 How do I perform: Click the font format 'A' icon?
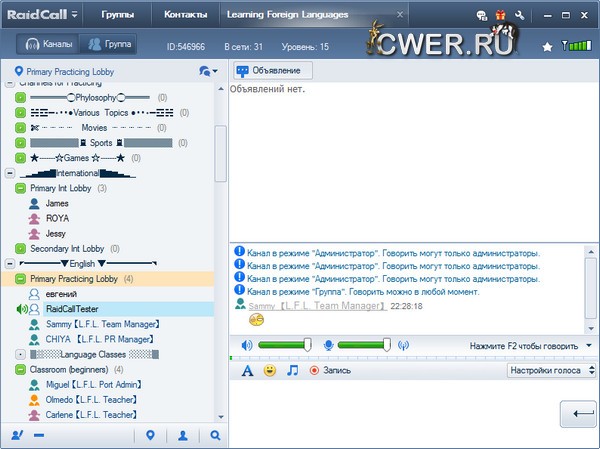pyautogui.click(x=247, y=370)
